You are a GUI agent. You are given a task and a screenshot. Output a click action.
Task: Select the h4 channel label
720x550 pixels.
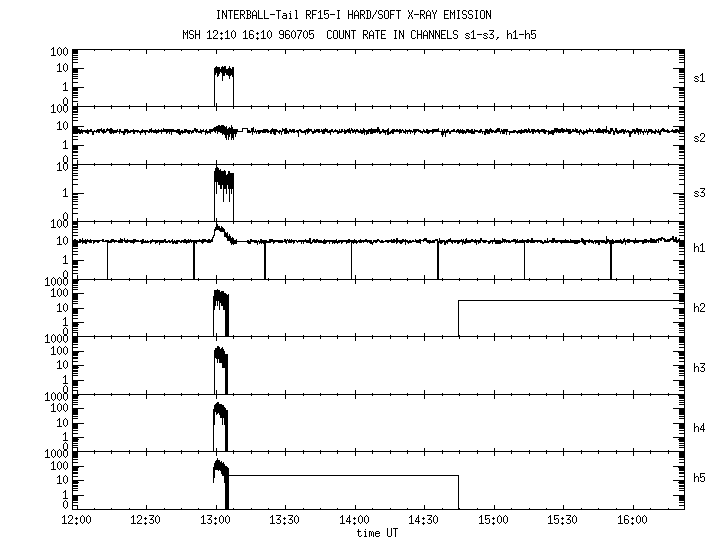pyautogui.click(x=700, y=428)
